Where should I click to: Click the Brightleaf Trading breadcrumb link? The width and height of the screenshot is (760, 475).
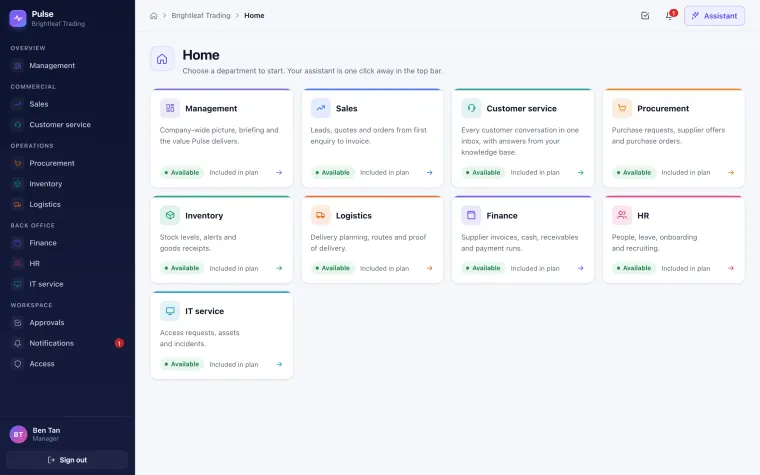coord(201,16)
